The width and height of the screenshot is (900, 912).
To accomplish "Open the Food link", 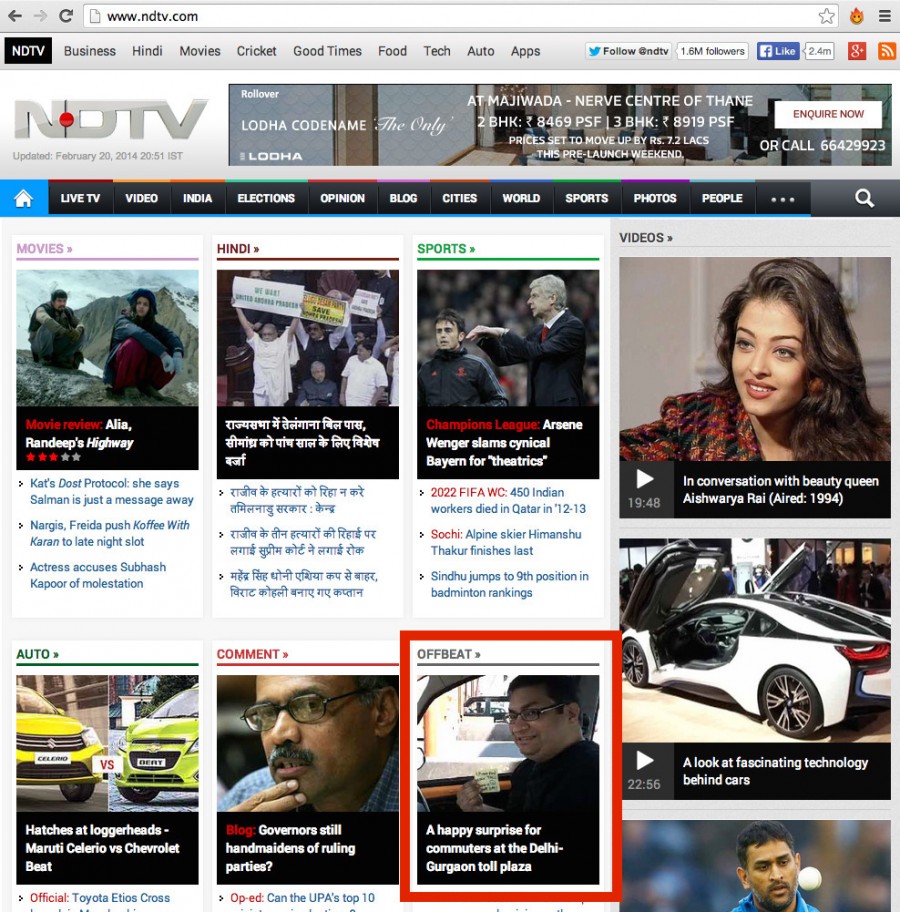I will 393,51.
